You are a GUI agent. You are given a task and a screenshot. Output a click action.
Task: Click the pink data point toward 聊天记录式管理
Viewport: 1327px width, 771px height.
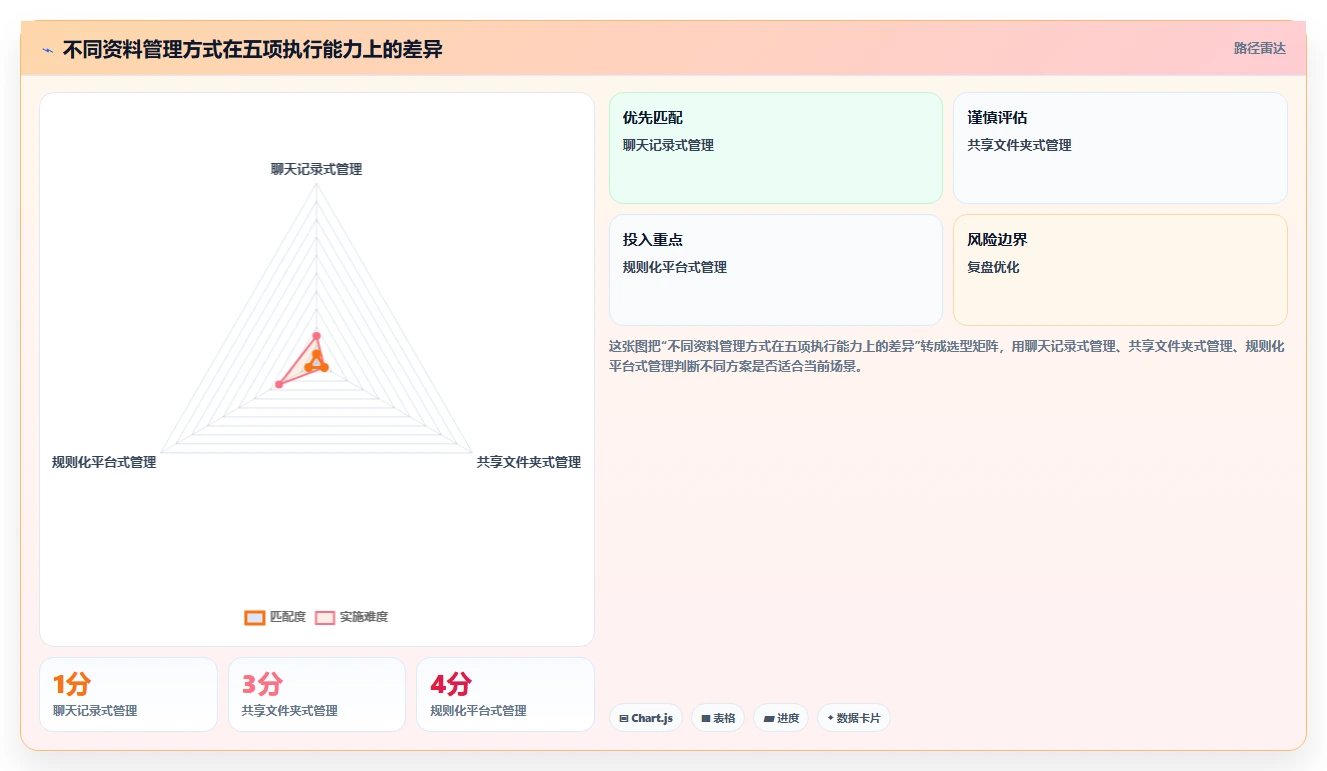pyautogui.click(x=316, y=335)
